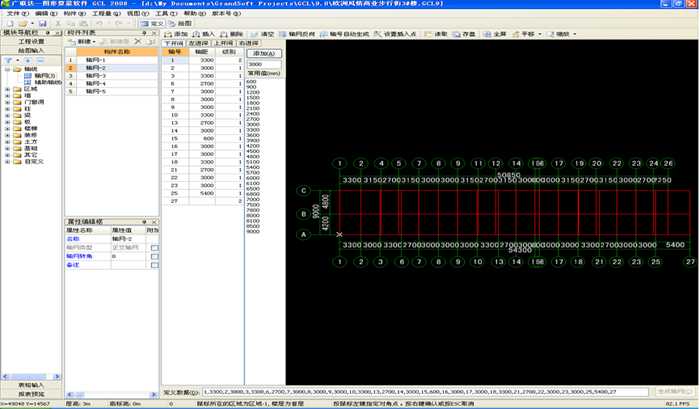The width and height of the screenshot is (700, 409).
Task: Open the 工程量 menu
Action: (106, 13)
